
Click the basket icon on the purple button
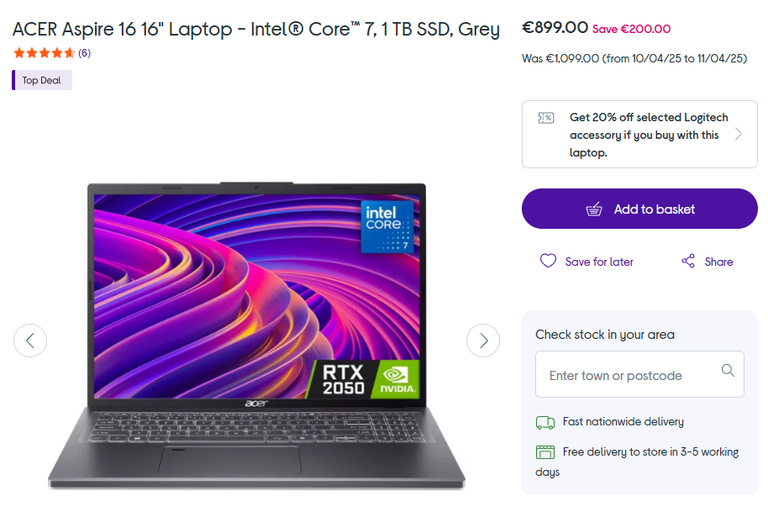[x=594, y=209]
